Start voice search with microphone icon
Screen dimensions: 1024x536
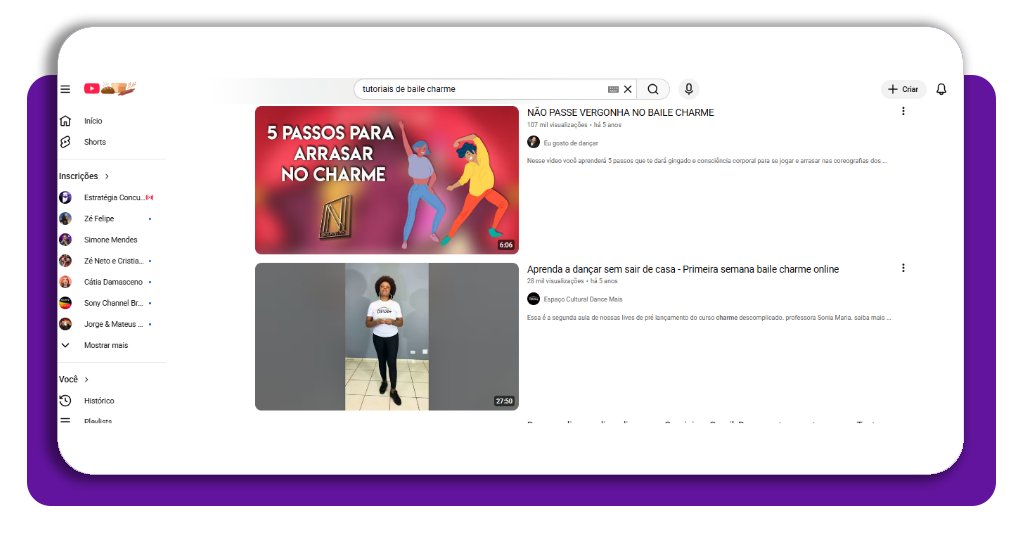click(x=688, y=89)
